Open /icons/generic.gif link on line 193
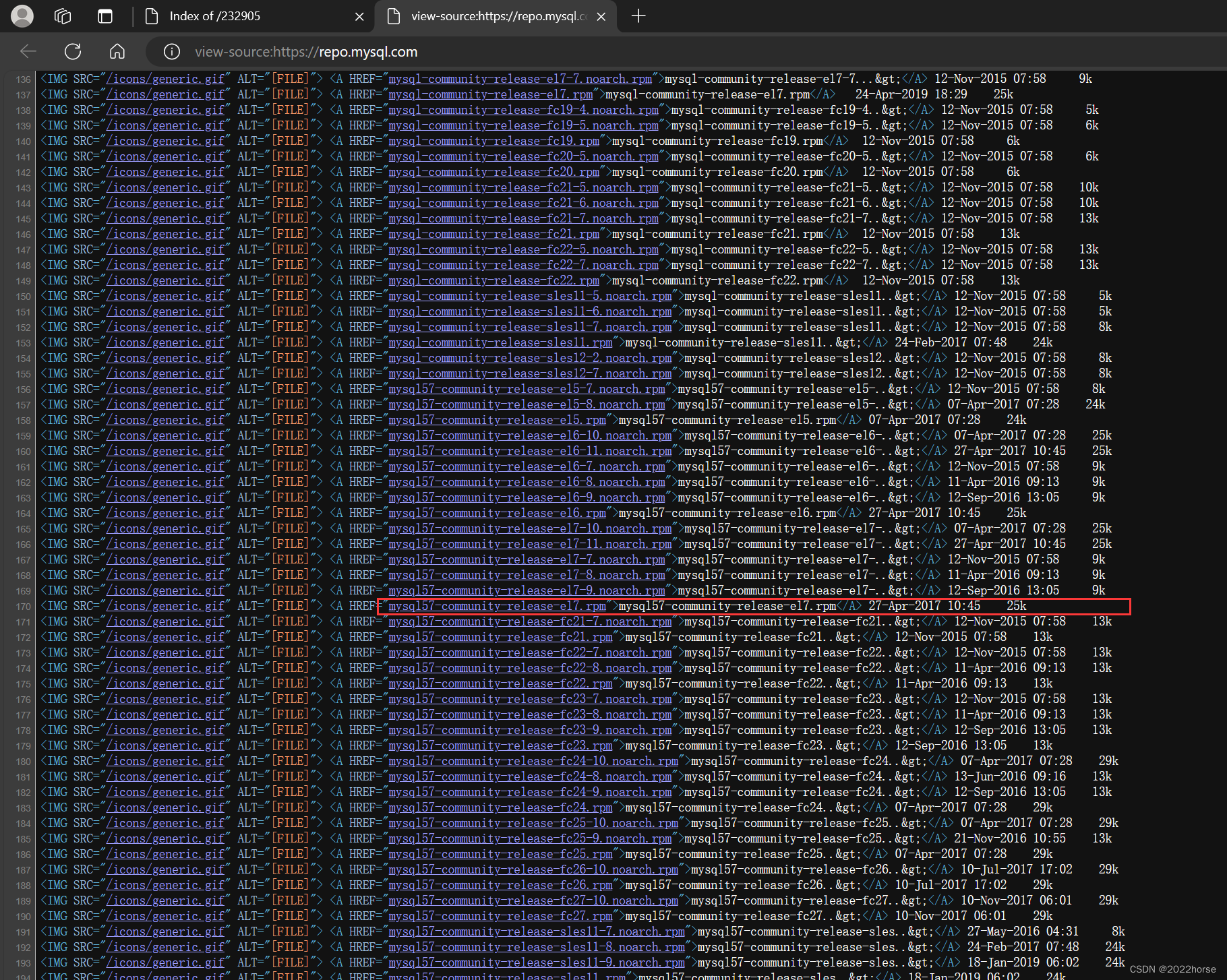The height and width of the screenshot is (980, 1227). pos(165,962)
